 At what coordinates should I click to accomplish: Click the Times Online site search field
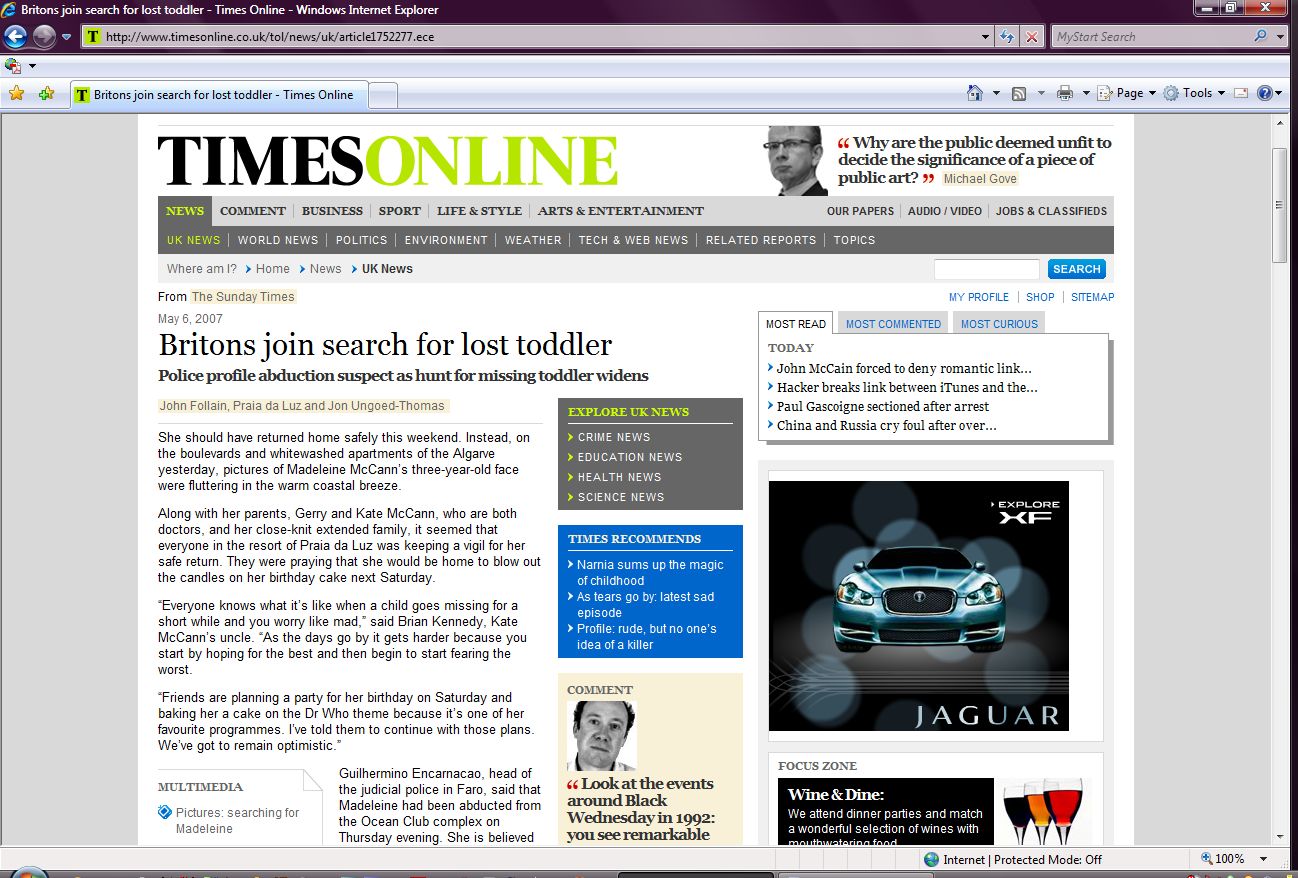(986, 269)
